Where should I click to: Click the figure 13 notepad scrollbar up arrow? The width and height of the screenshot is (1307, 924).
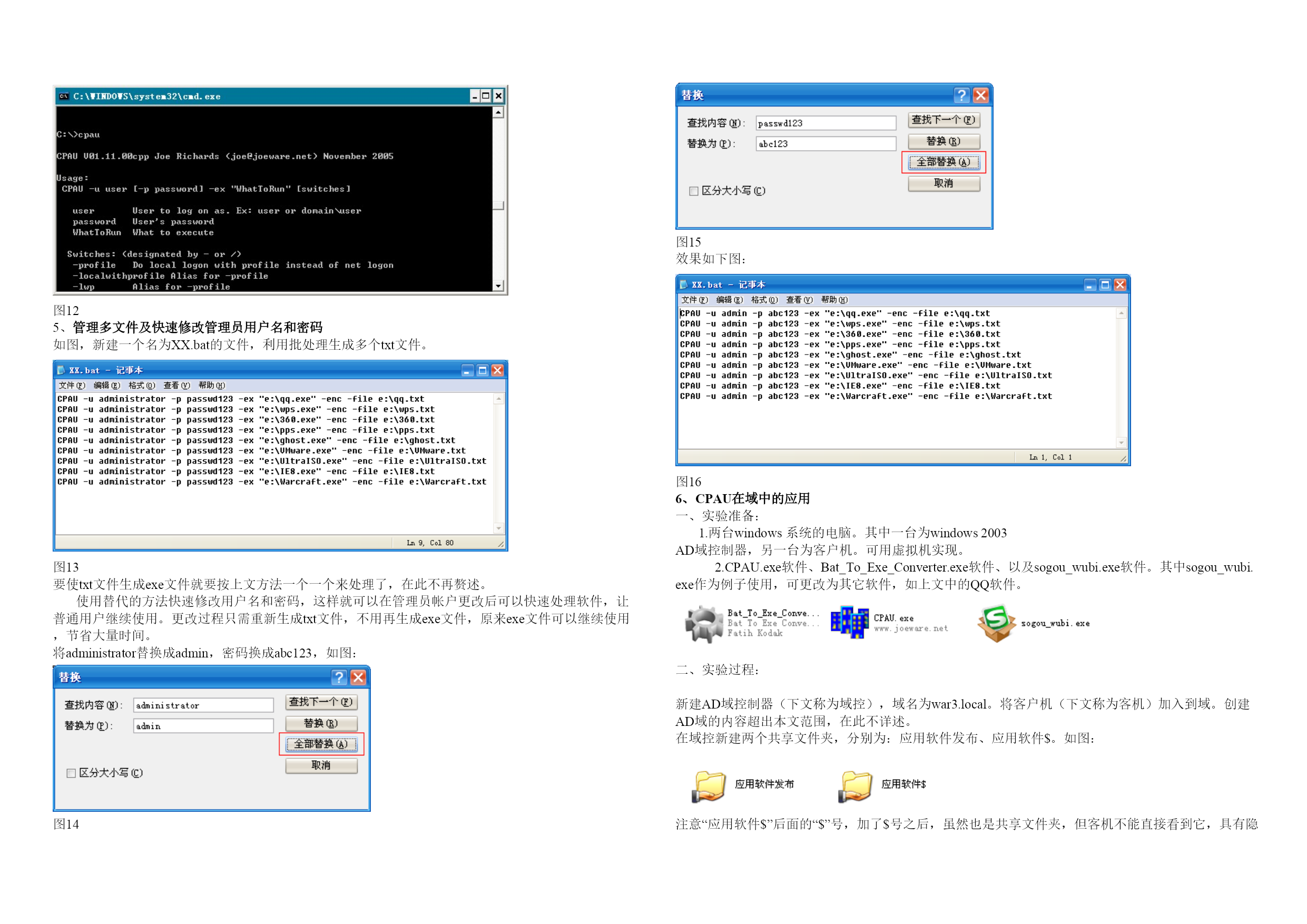[x=499, y=399]
